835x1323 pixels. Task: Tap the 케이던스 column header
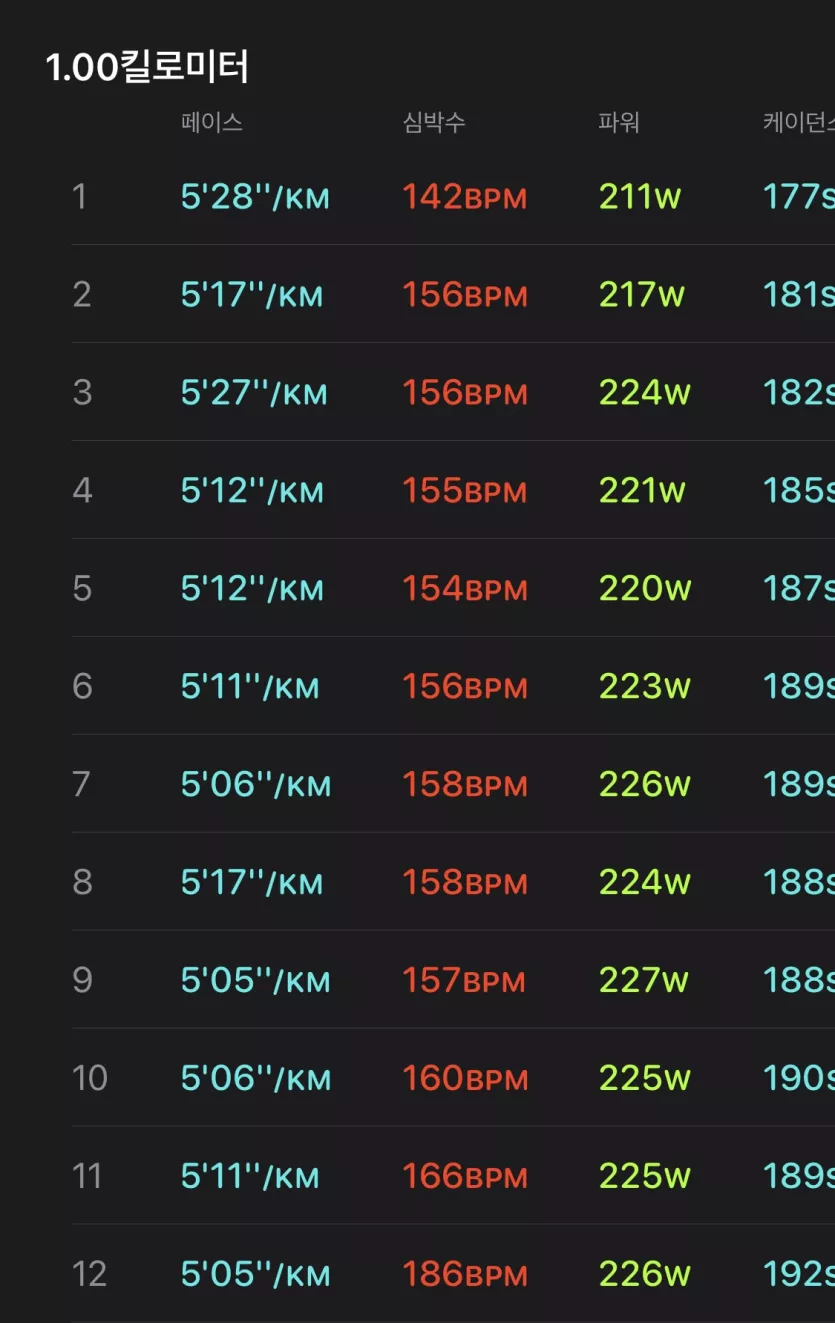click(x=798, y=123)
